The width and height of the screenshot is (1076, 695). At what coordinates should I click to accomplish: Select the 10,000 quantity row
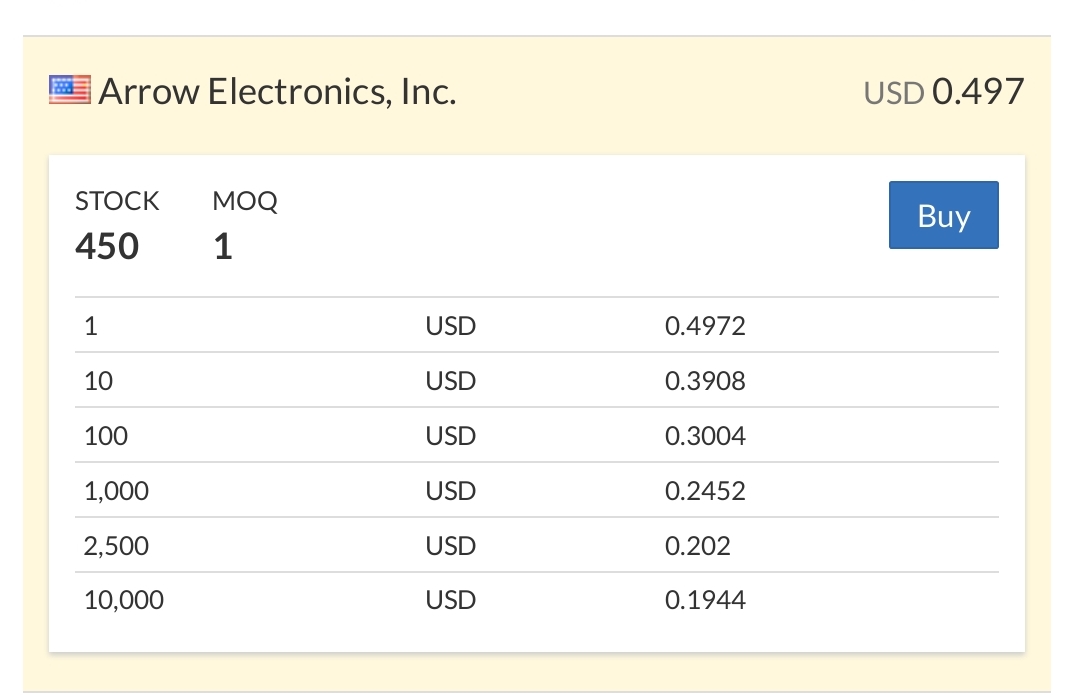[x=537, y=600]
